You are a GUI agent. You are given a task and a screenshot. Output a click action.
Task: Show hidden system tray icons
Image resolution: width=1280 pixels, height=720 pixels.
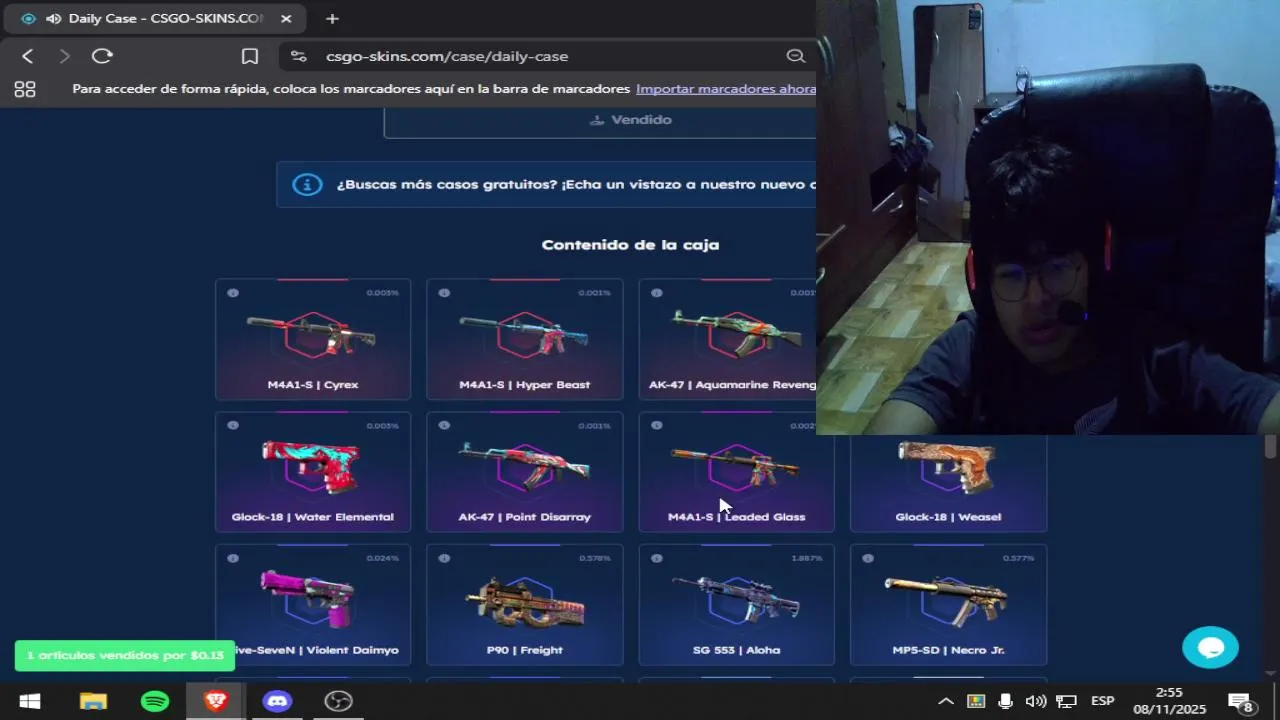click(945, 701)
